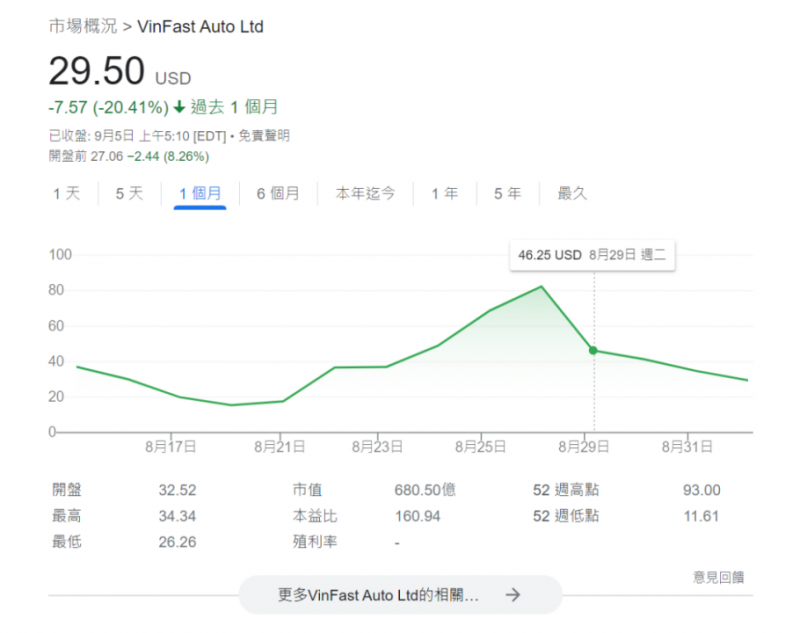Click the 開盤 value 32.52
Screen dimensions: 800x633
177,490
